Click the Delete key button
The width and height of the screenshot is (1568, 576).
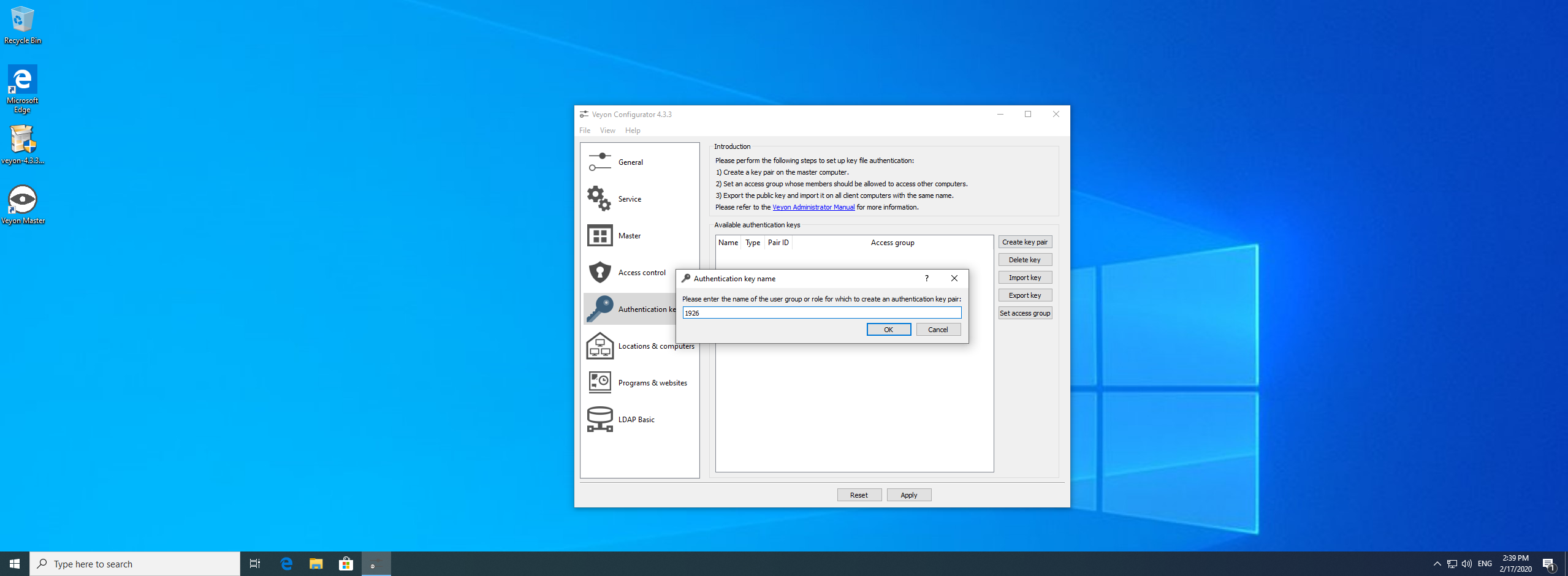click(x=1025, y=260)
